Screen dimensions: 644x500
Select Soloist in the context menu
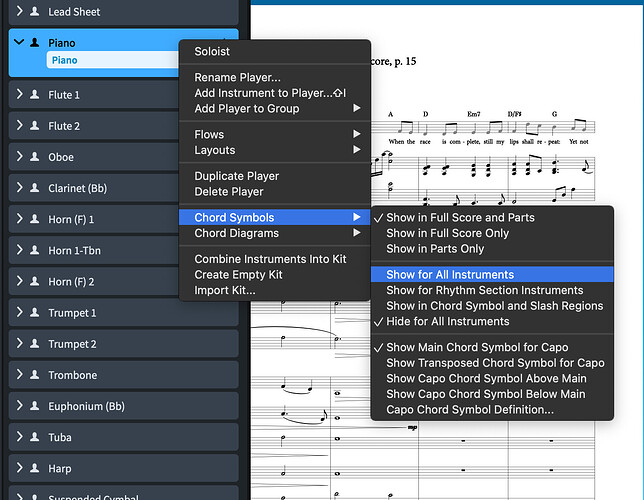[x=275, y=51]
